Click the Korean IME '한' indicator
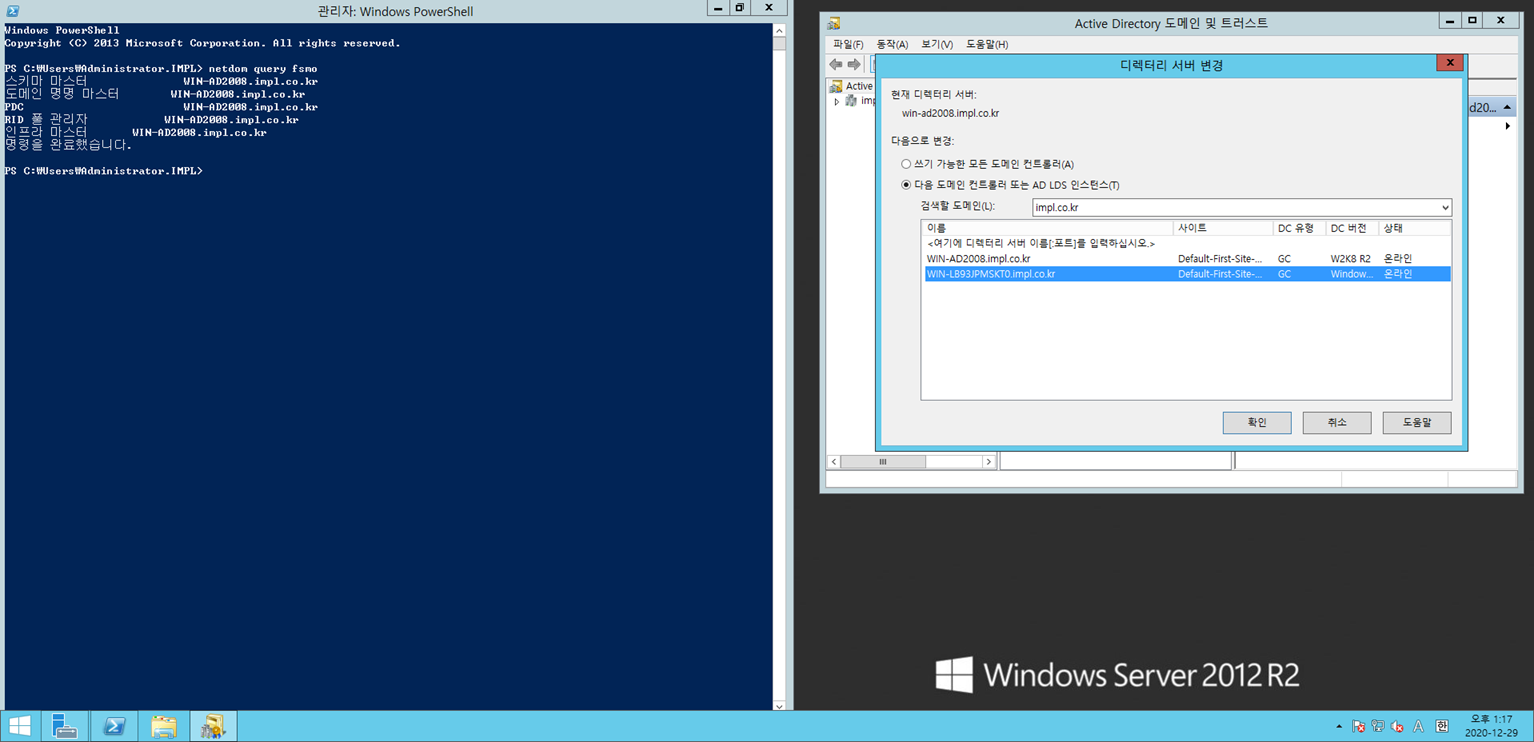Image resolution: width=1534 pixels, height=742 pixels. (x=1441, y=727)
